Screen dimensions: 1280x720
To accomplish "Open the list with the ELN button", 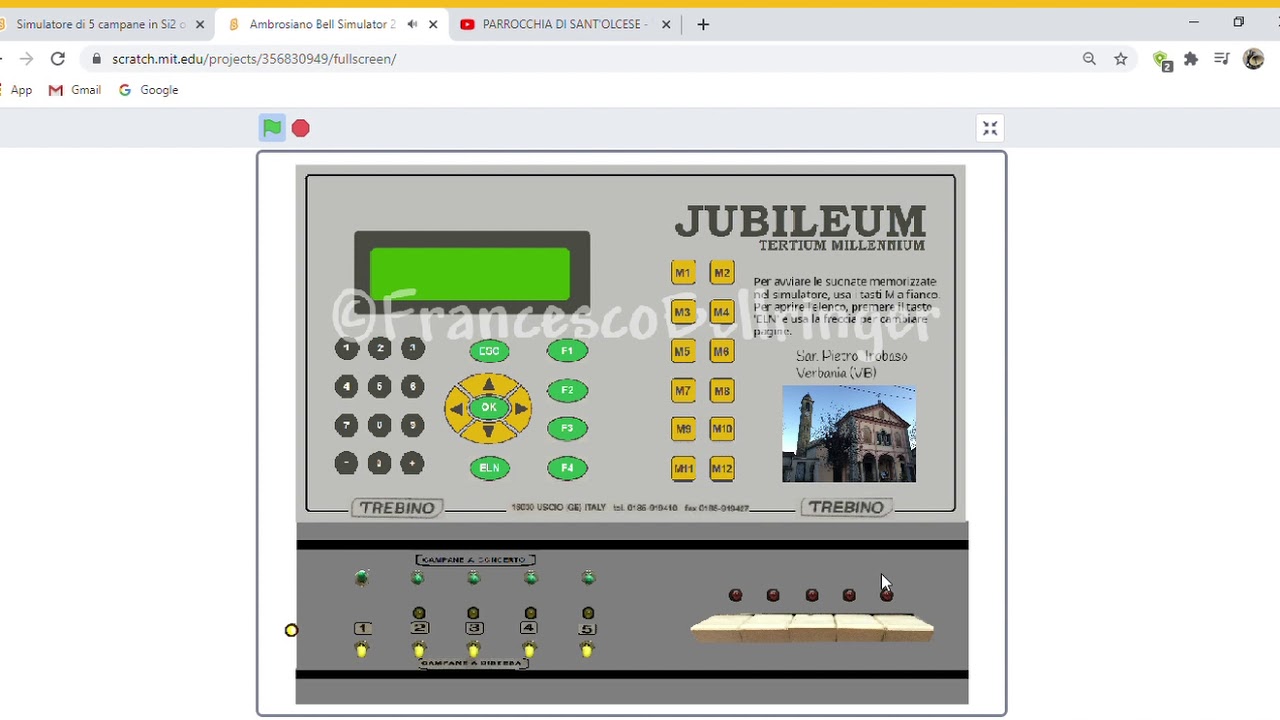I will [489, 467].
